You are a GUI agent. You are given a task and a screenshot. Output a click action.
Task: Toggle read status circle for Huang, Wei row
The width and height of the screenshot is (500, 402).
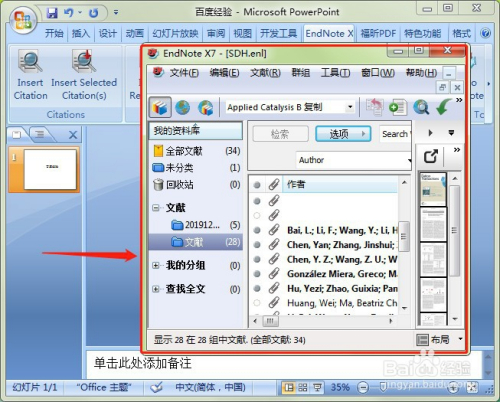point(257,303)
